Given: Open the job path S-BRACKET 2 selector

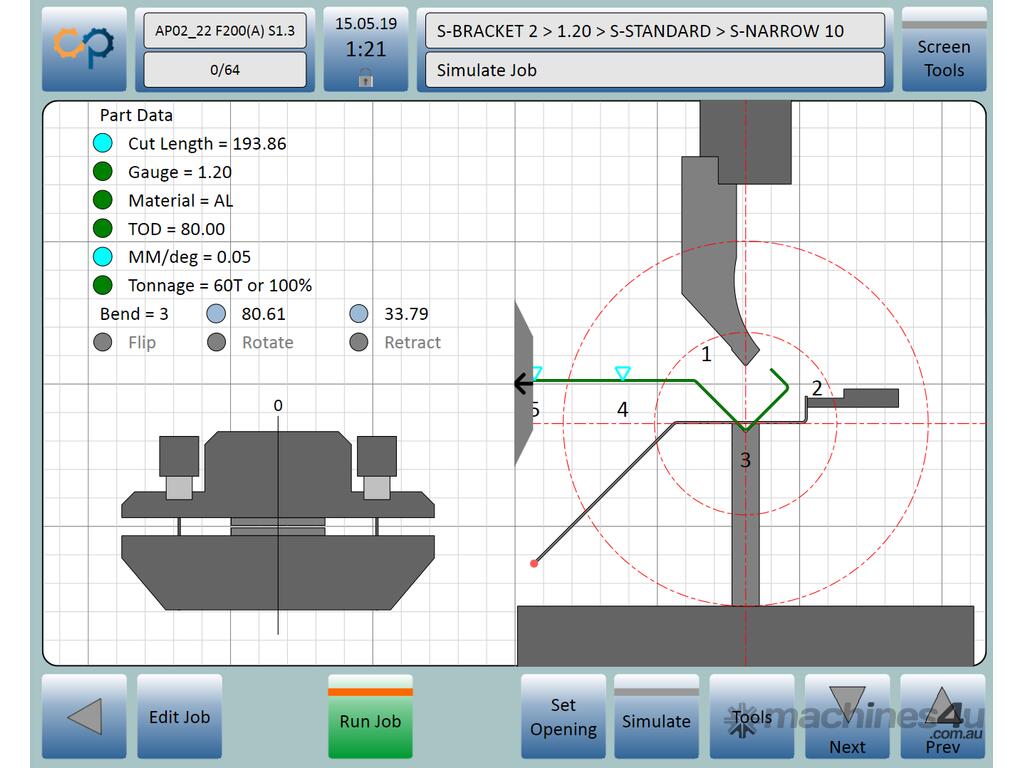Looking at the screenshot, I should [654, 31].
